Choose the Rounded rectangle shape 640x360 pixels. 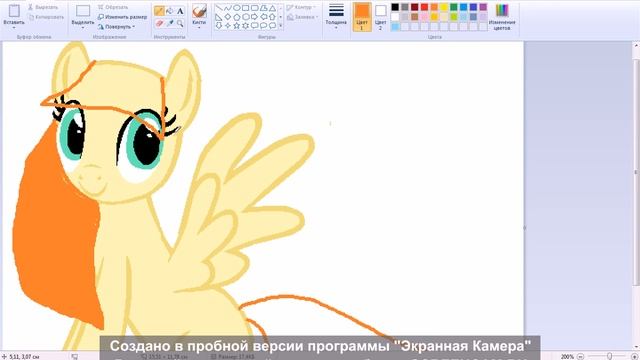point(255,8)
